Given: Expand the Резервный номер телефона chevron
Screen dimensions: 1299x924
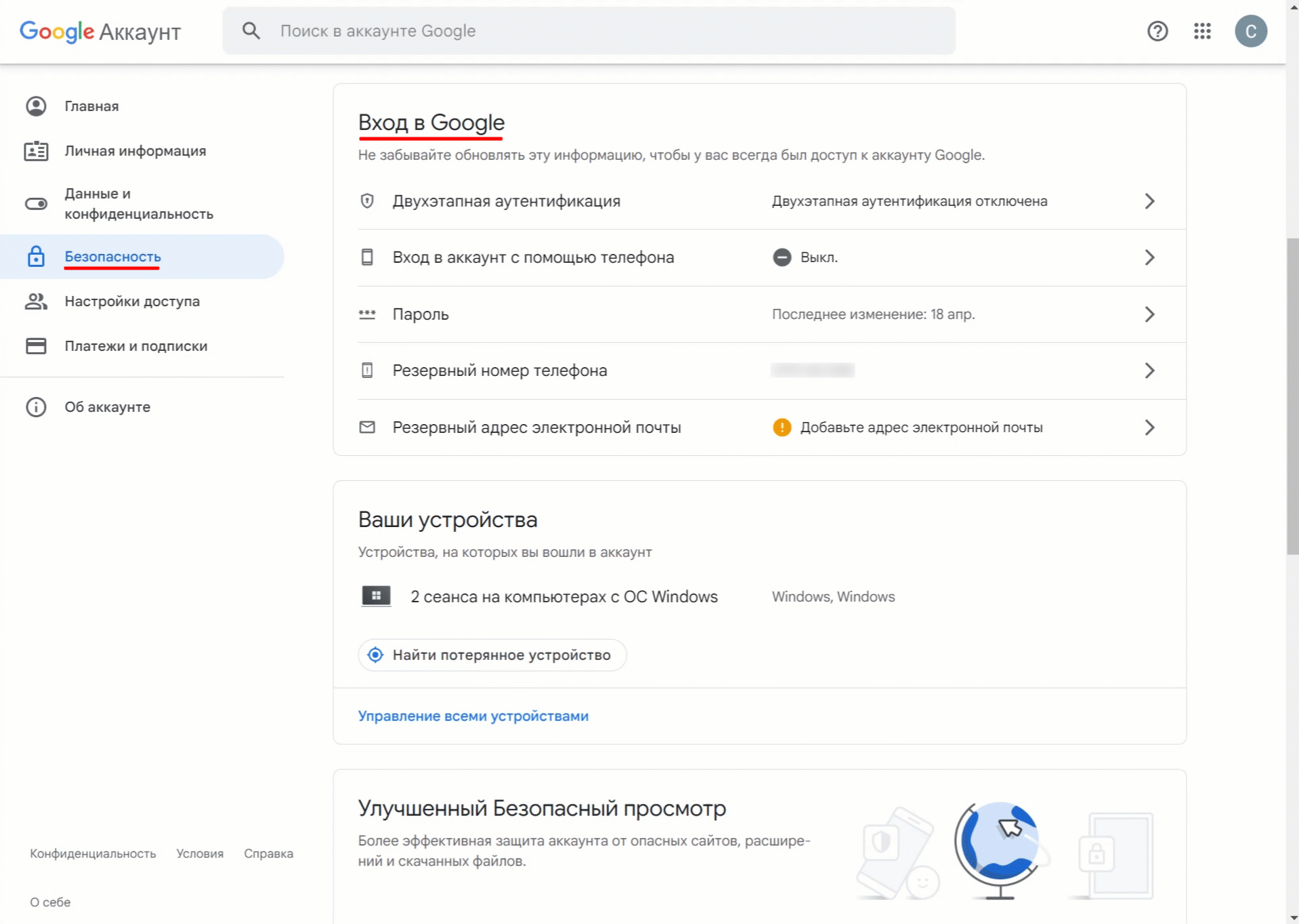Looking at the screenshot, I should (1149, 371).
